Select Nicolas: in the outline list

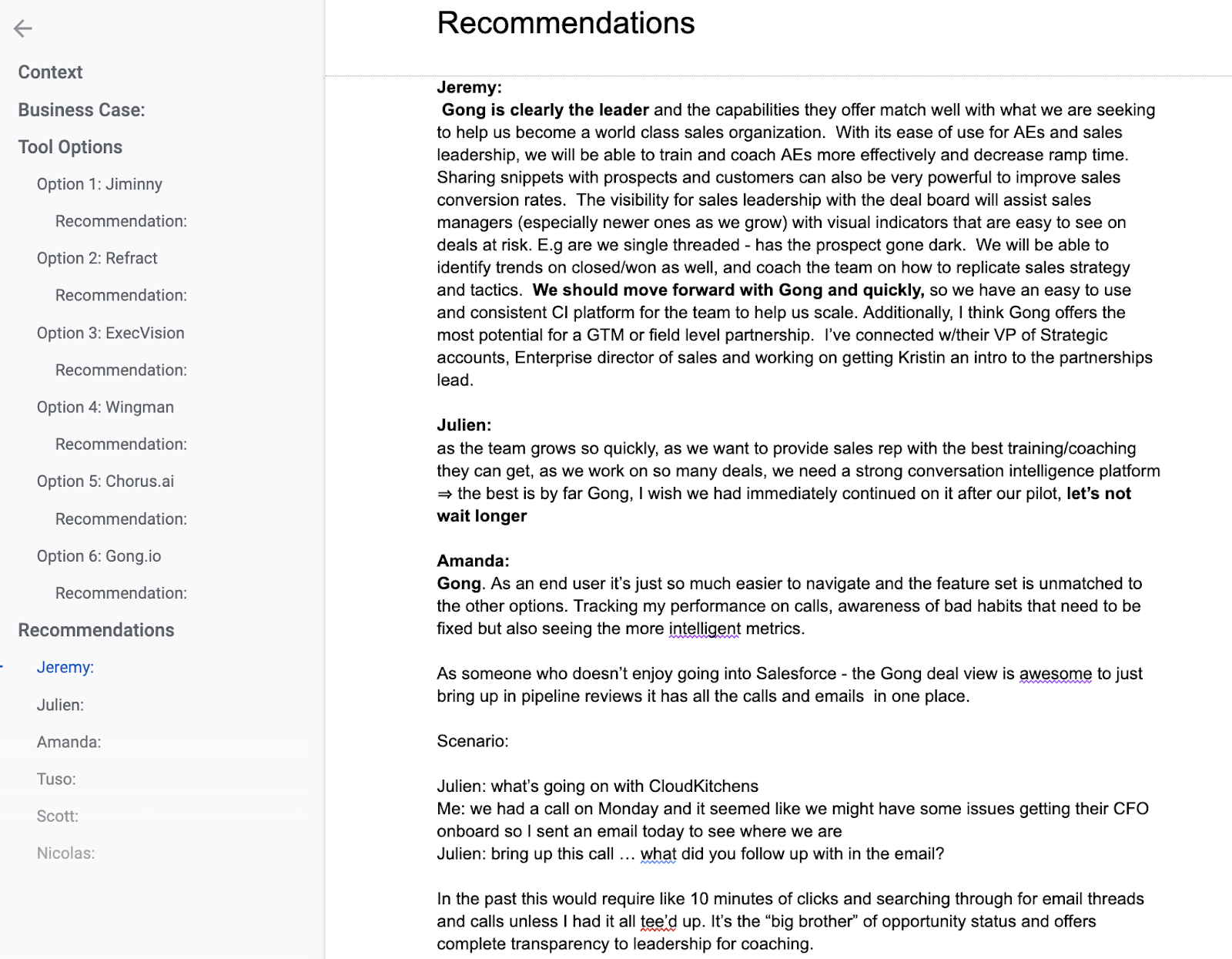(x=65, y=853)
